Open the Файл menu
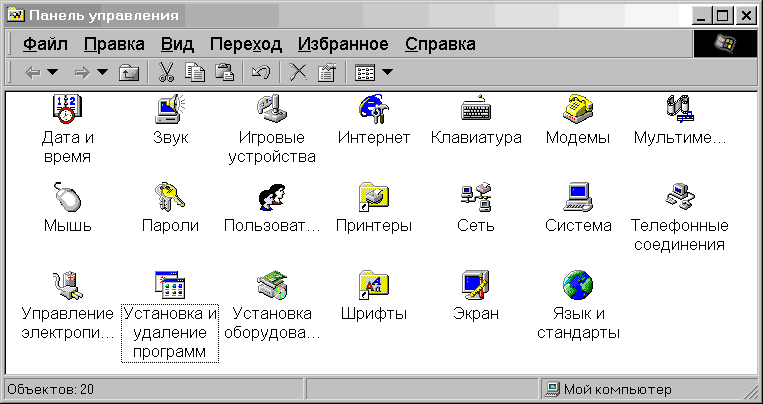The height and width of the screenshot is (404, 763). 45,44
